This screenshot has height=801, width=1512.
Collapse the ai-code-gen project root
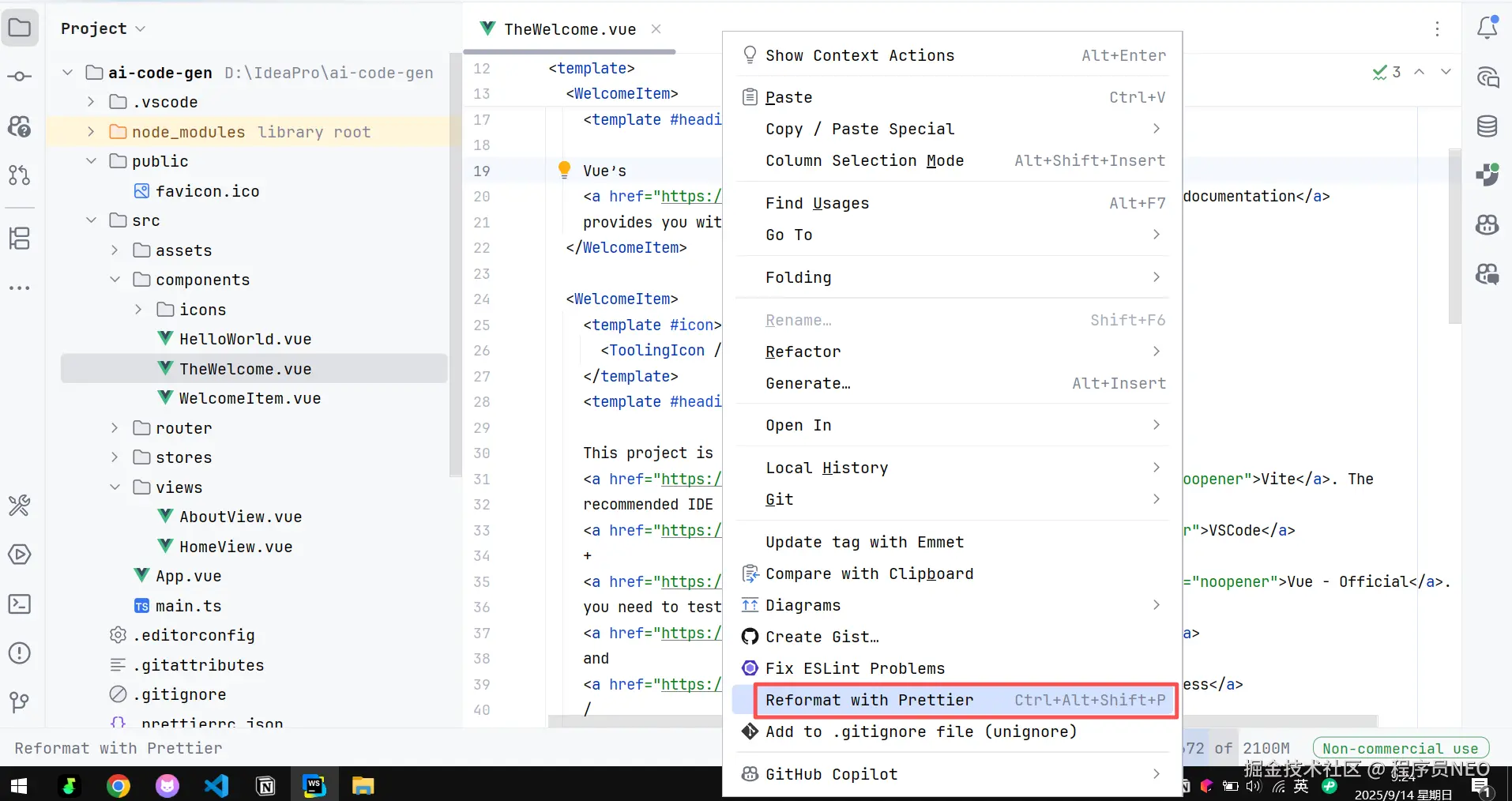(68, 73)
